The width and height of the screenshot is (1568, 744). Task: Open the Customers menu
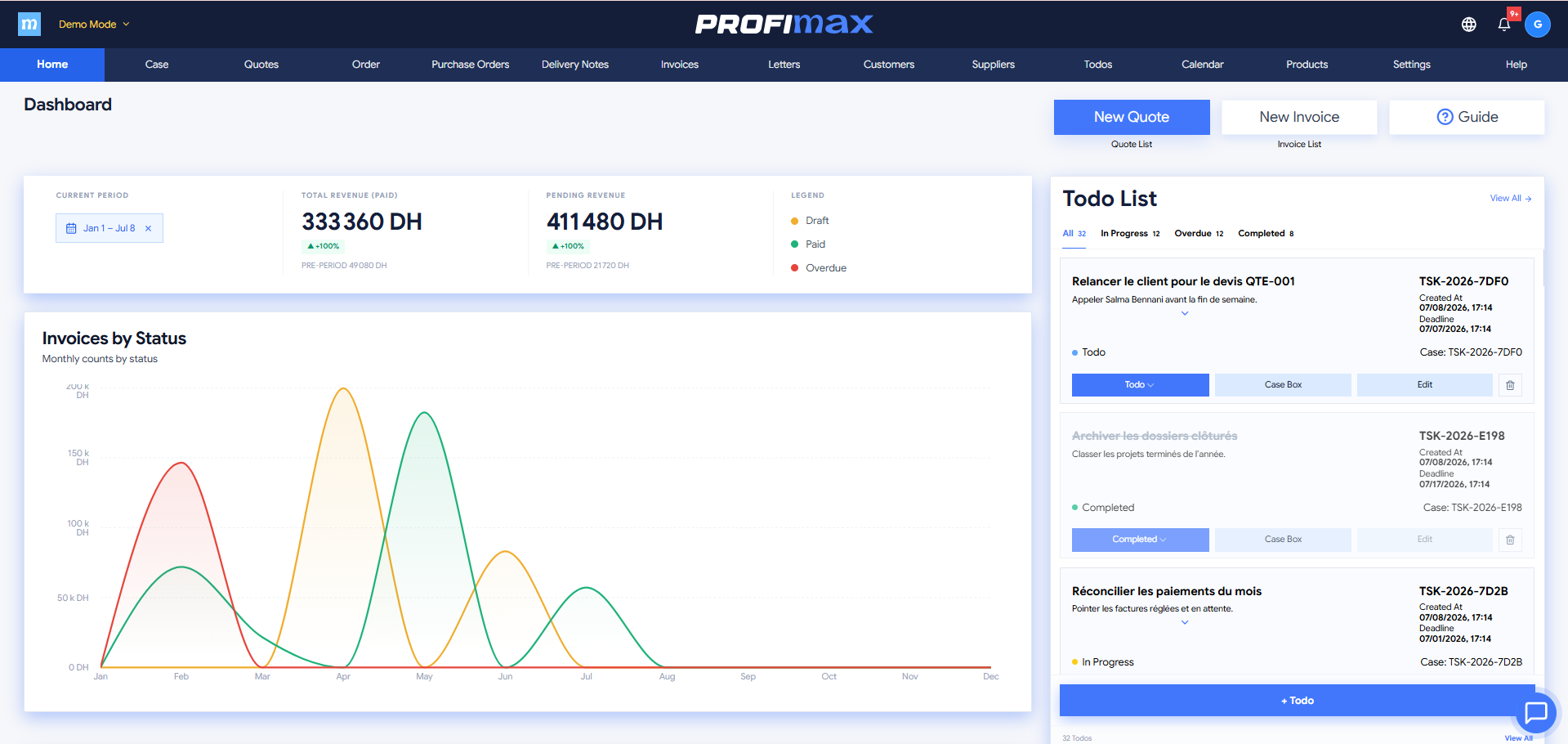[x=889, y=65]
